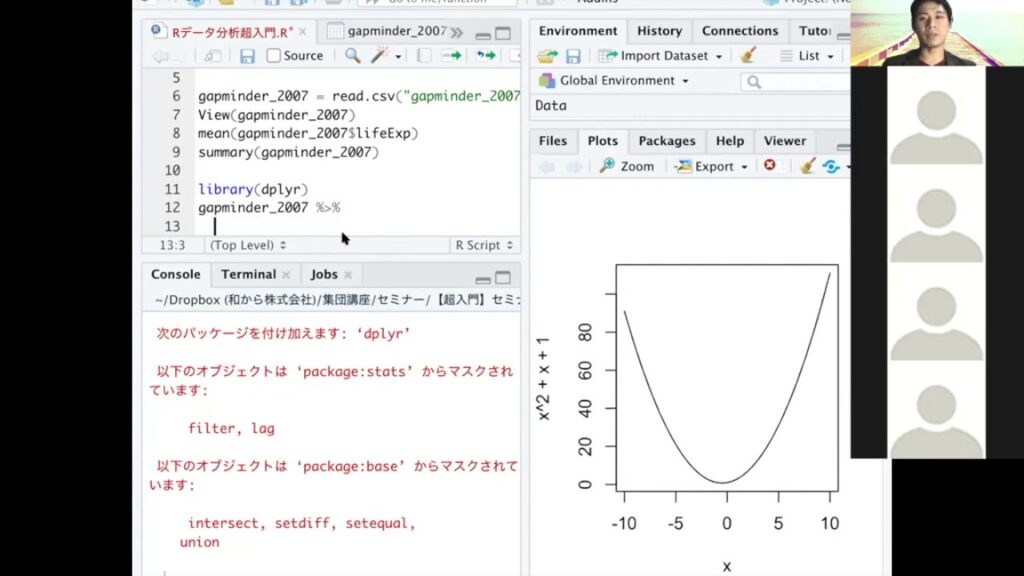This screenshot has height=576, width=1024.
Task: Open the R Script file type selector
Action: pos(484,245)
